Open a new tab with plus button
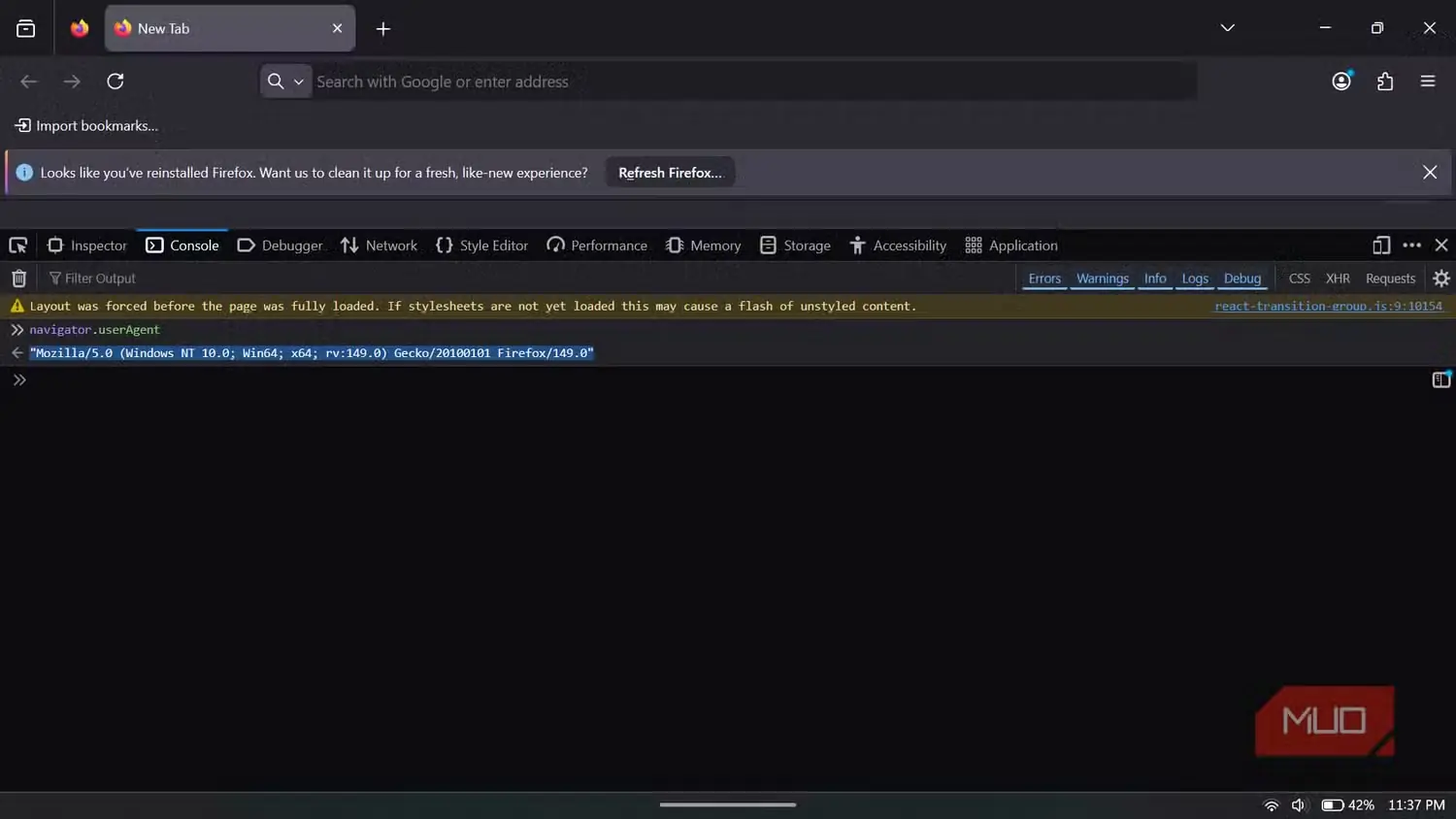The image size is (1456, 819). 383,29
